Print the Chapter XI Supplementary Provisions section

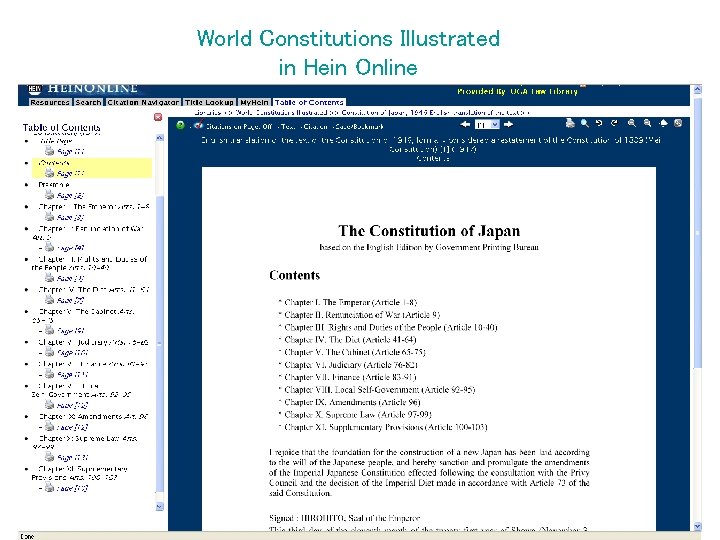49,487
